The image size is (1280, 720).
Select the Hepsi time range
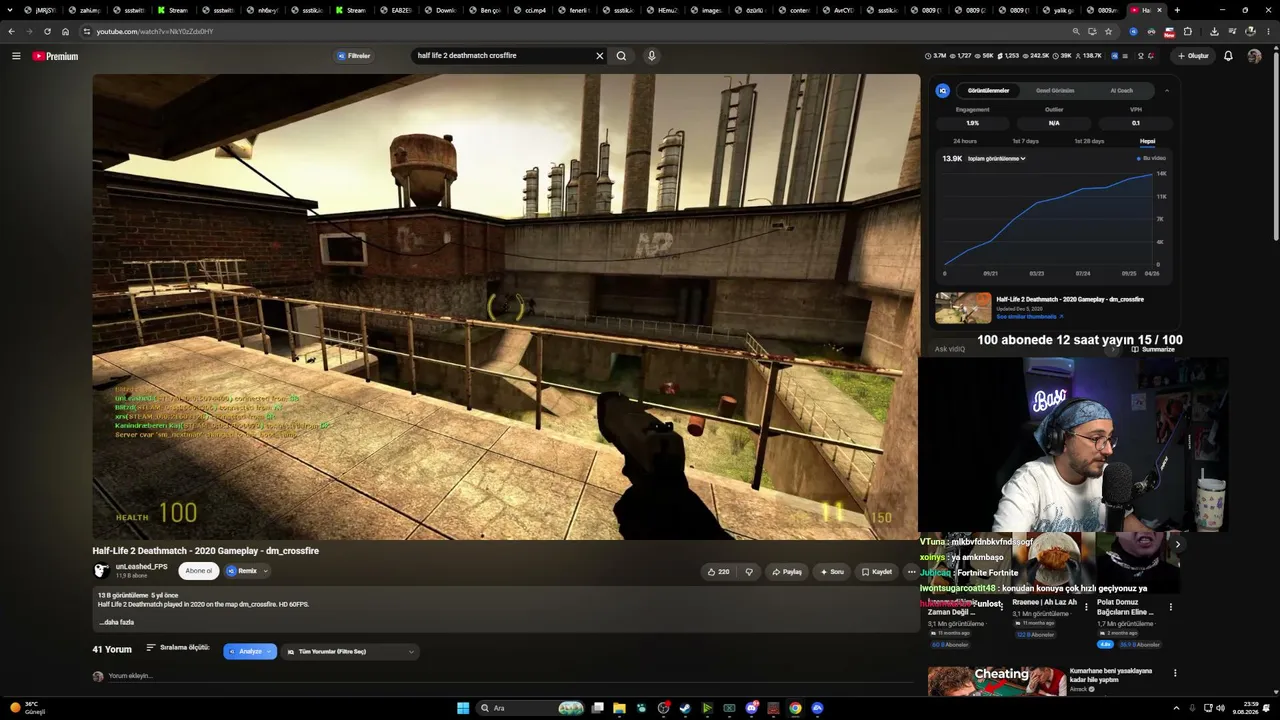[1147, 141]
